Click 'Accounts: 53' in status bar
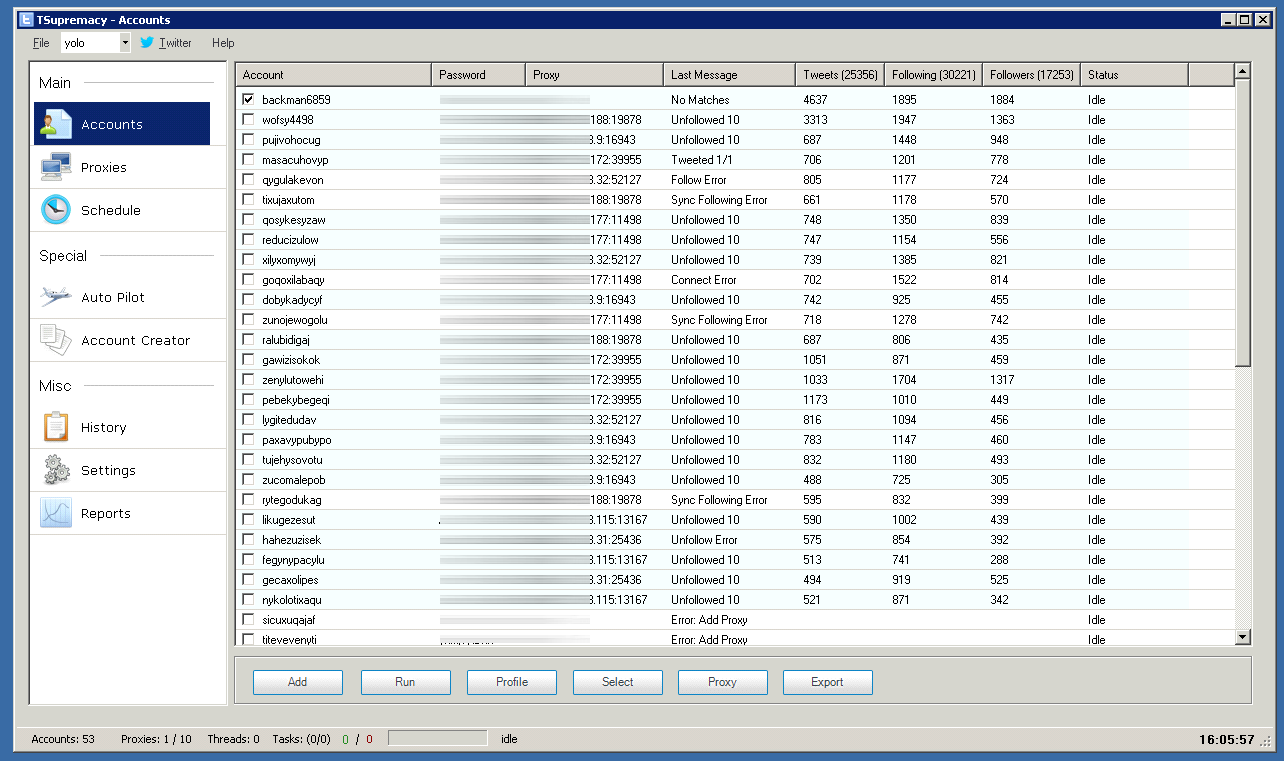This screenshot has height=761, width=1284. click(x=63, y=739)
